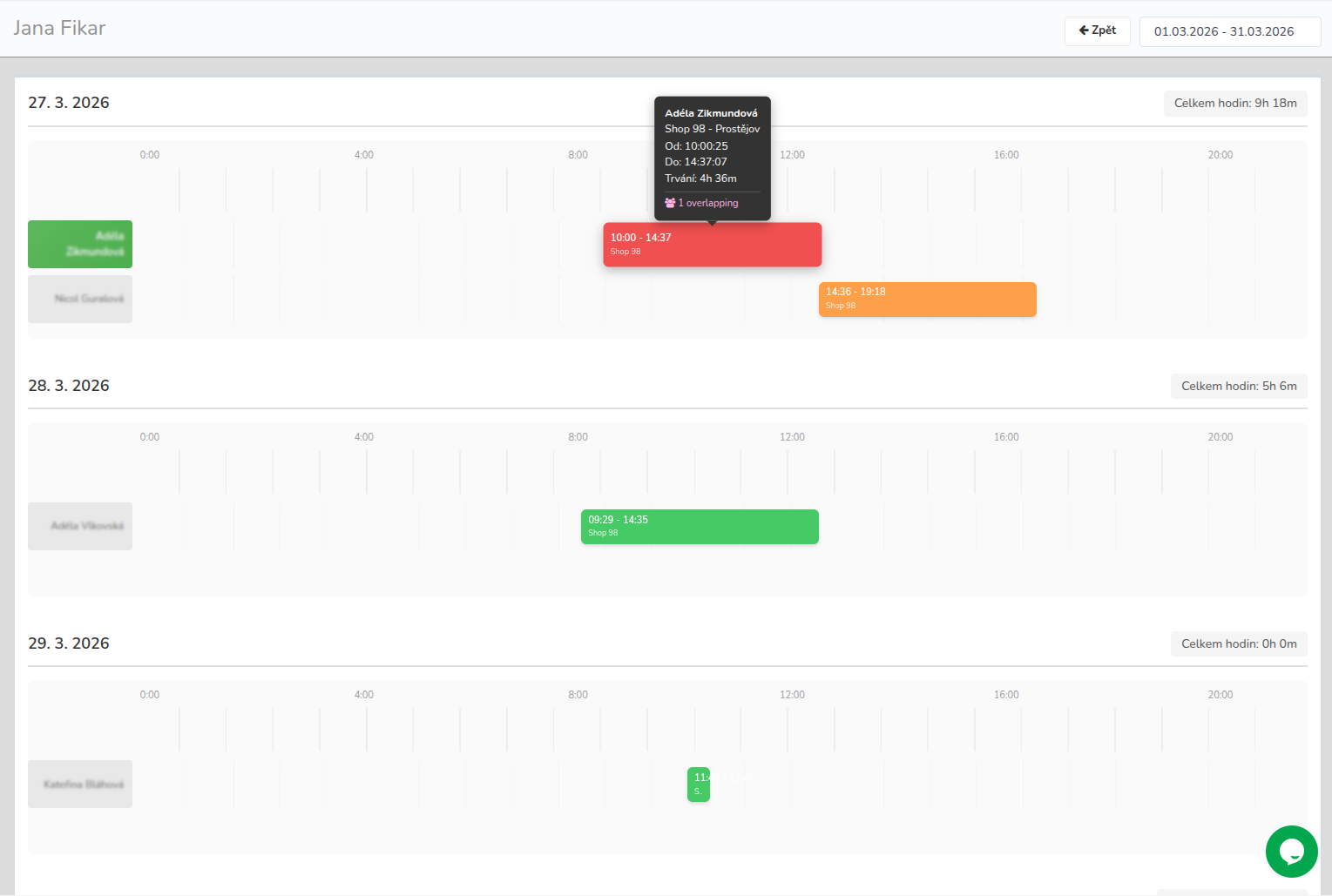Select the Kateřina Bláhová employee label

pyautogui.click(x=80, y=784)
